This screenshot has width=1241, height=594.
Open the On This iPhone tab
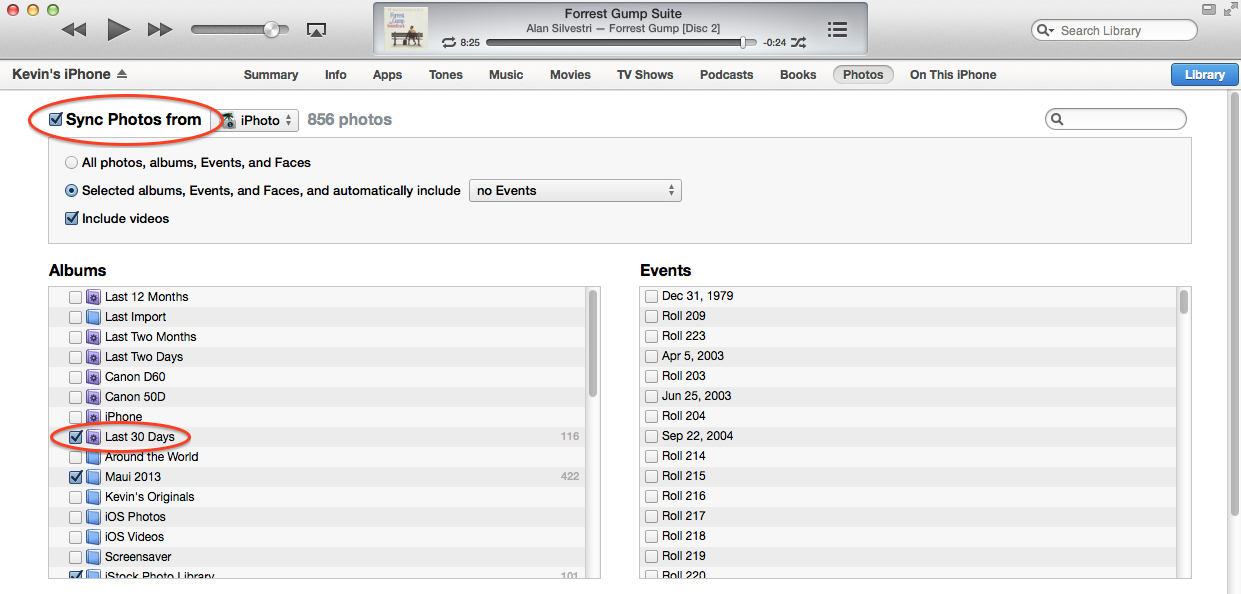coord(953,75)
